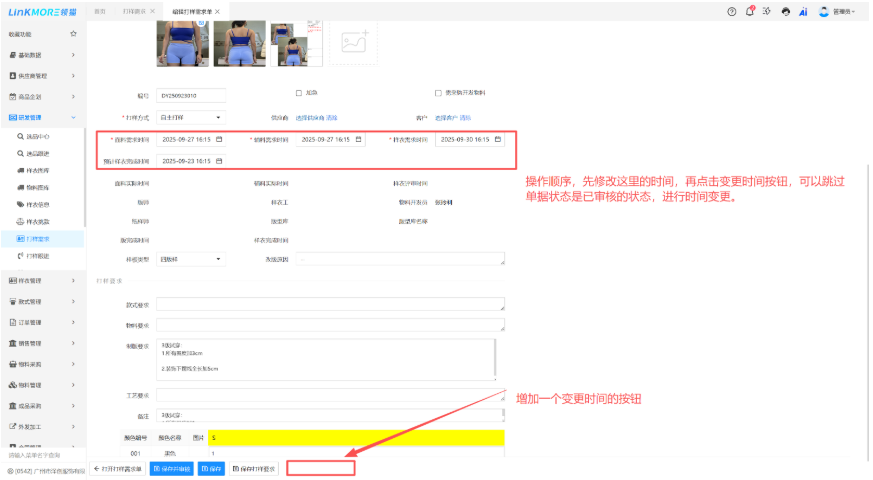Tick the 加急 checkbox

(299, 93)
